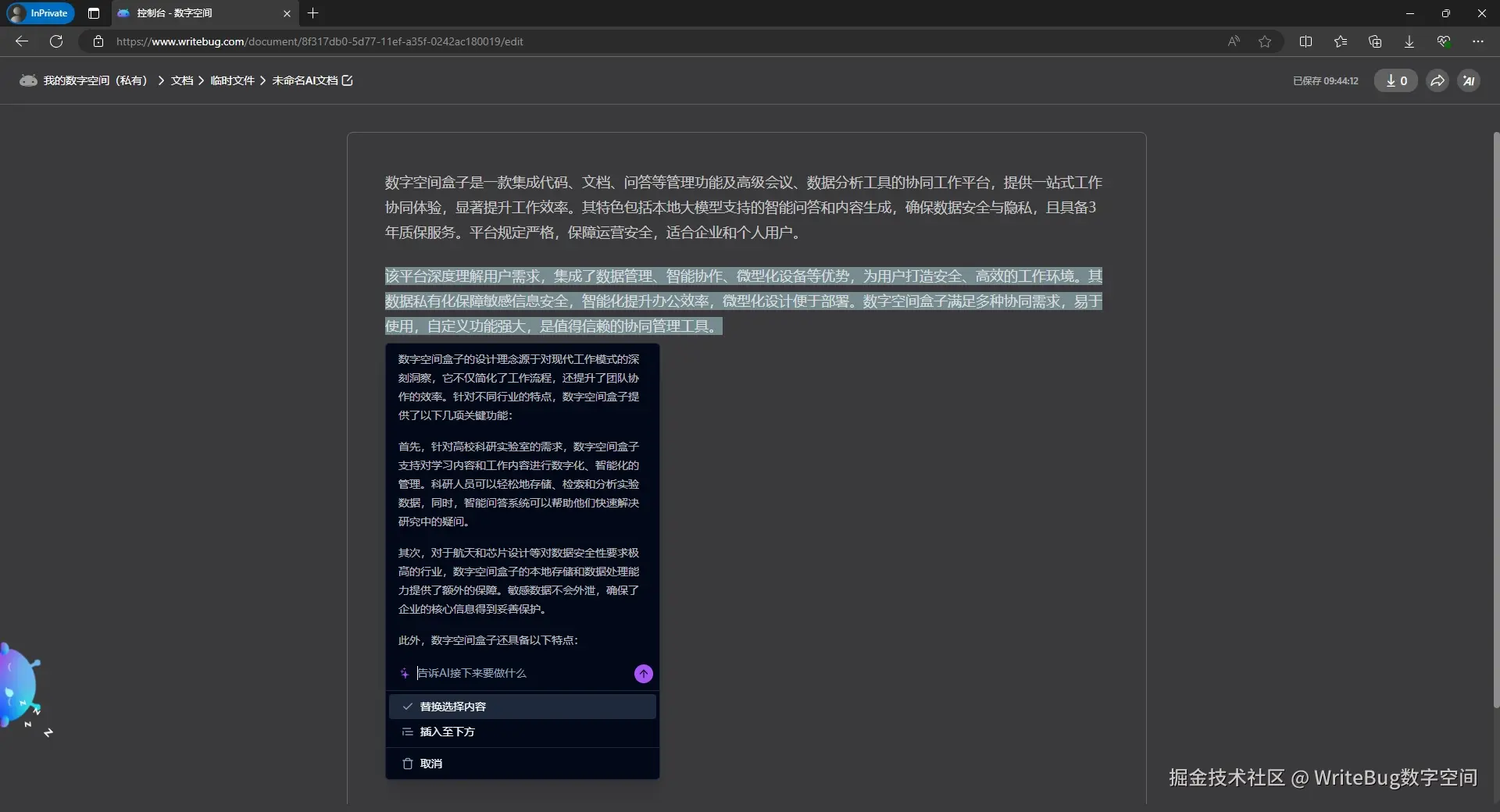Click the purple send arrow in the AI prompt
The image size is (1500, 812).
tap(642, 673)
